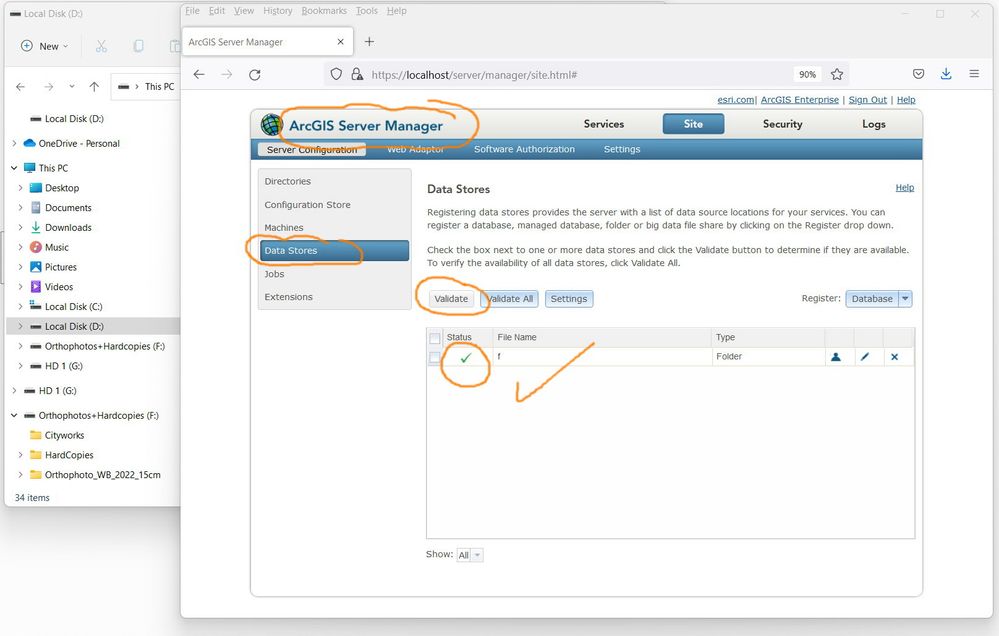999x636 pixels.
Task: Select Jobs in left sidebar
Action: (275, 274)
